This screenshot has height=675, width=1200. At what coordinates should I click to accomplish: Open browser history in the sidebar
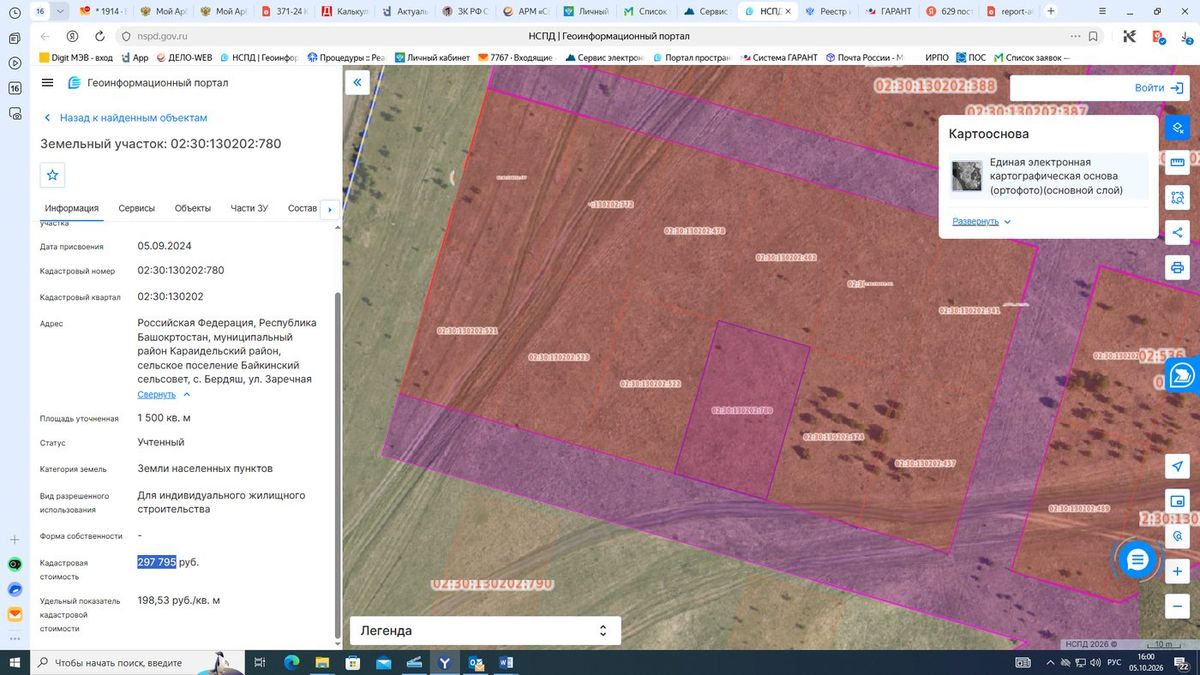pyautogui.click(x=14, y=12)
